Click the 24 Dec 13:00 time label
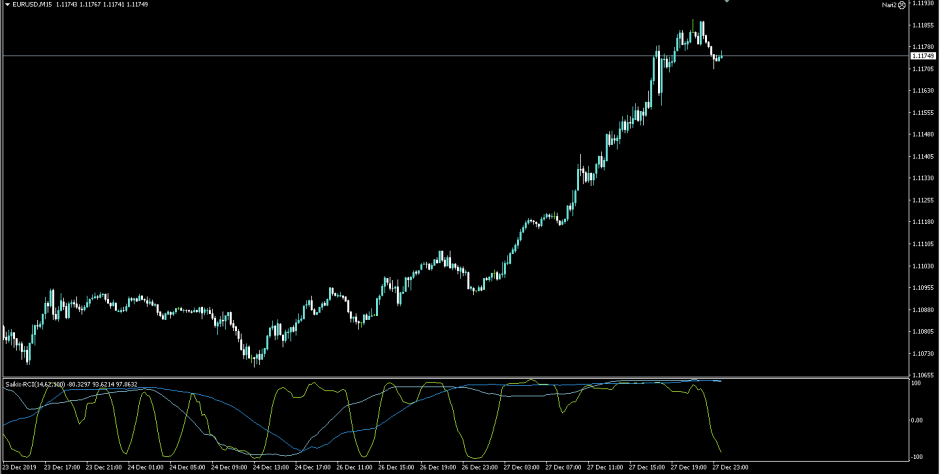Viewport: 940px width, 474px height. pyautogui.click(x=270, y=467)
